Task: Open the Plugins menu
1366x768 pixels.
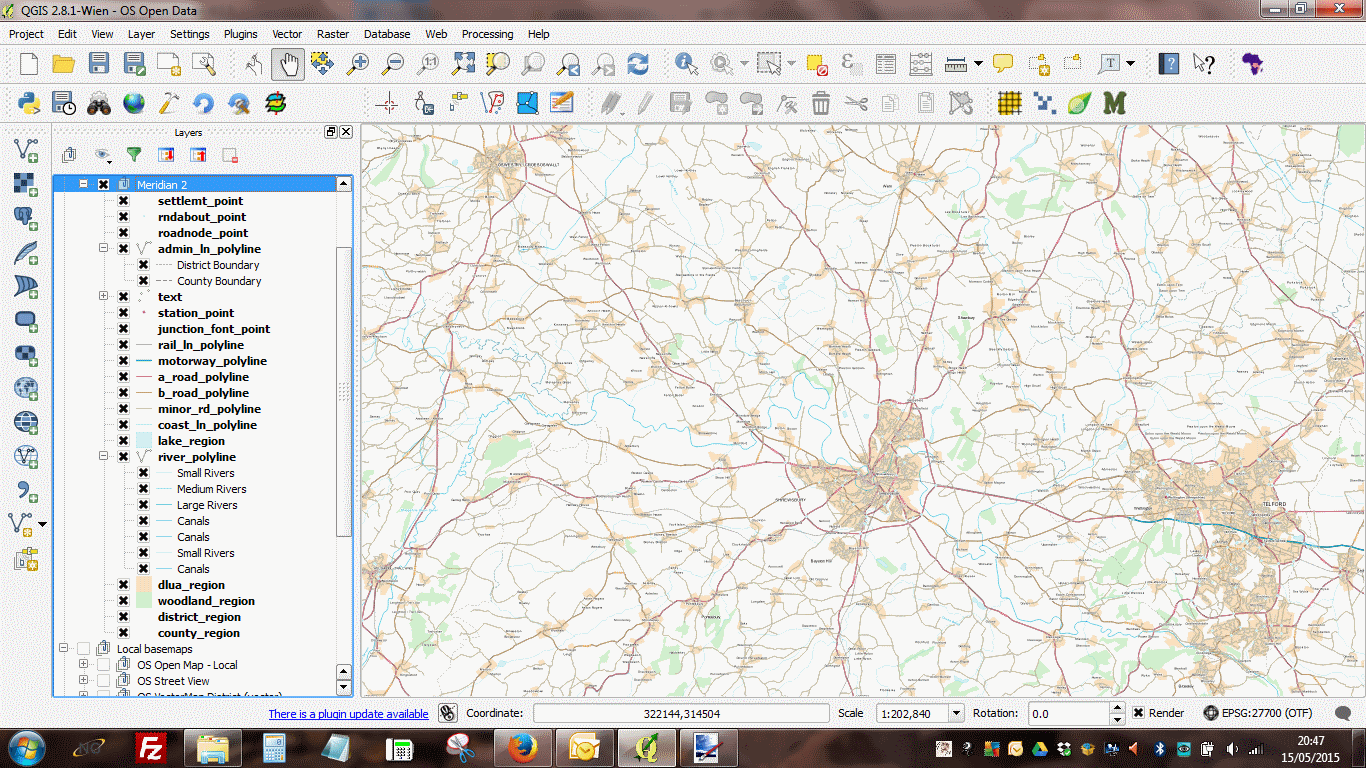Action: pos(240,34)
